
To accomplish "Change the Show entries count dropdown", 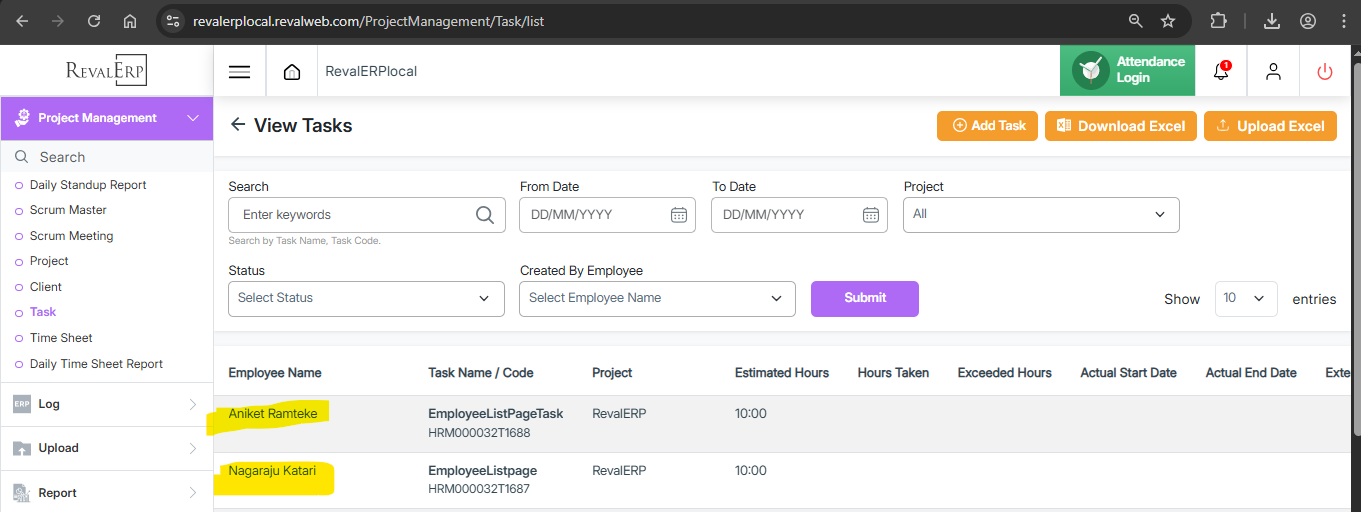I will tap(1245, 299).
